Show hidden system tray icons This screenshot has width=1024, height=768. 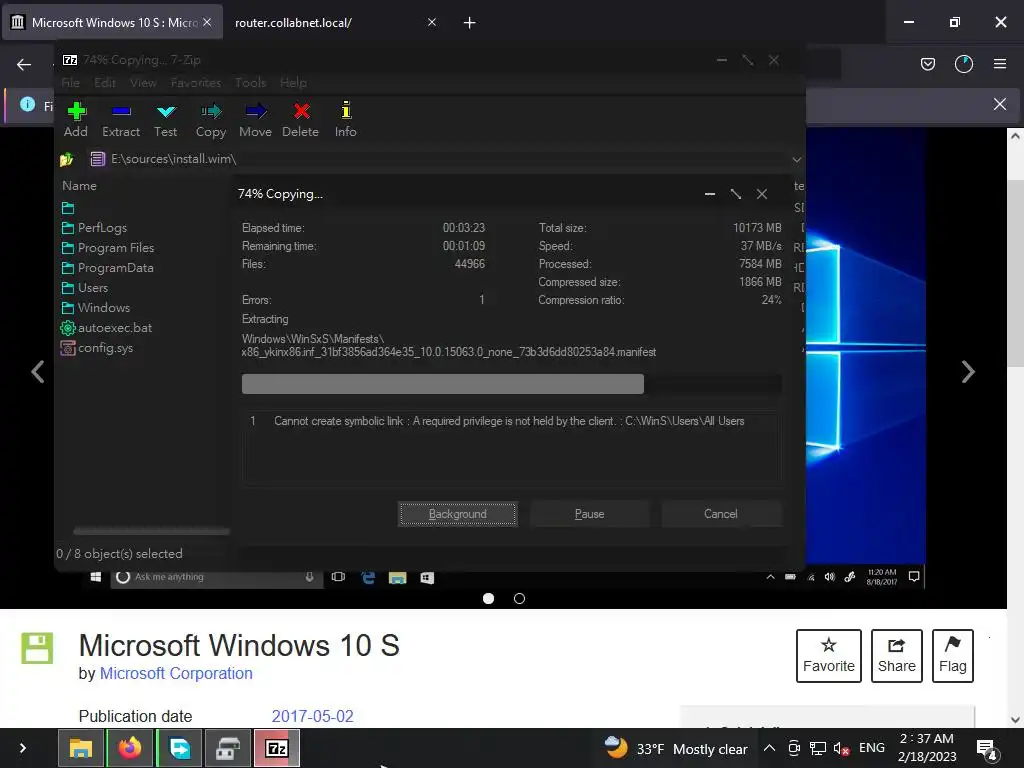pyautogui.click(x=769, y=748)
